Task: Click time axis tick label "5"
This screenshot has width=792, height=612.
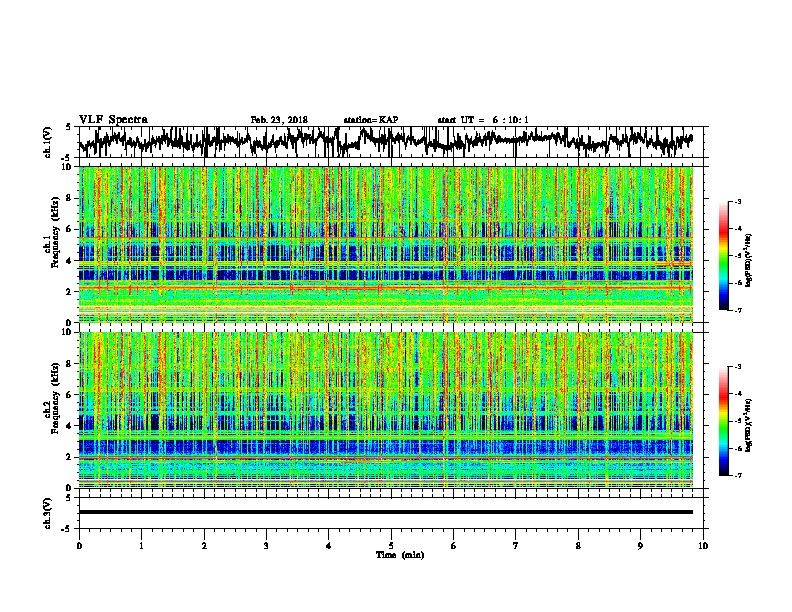Action: [x=391, y=546]
